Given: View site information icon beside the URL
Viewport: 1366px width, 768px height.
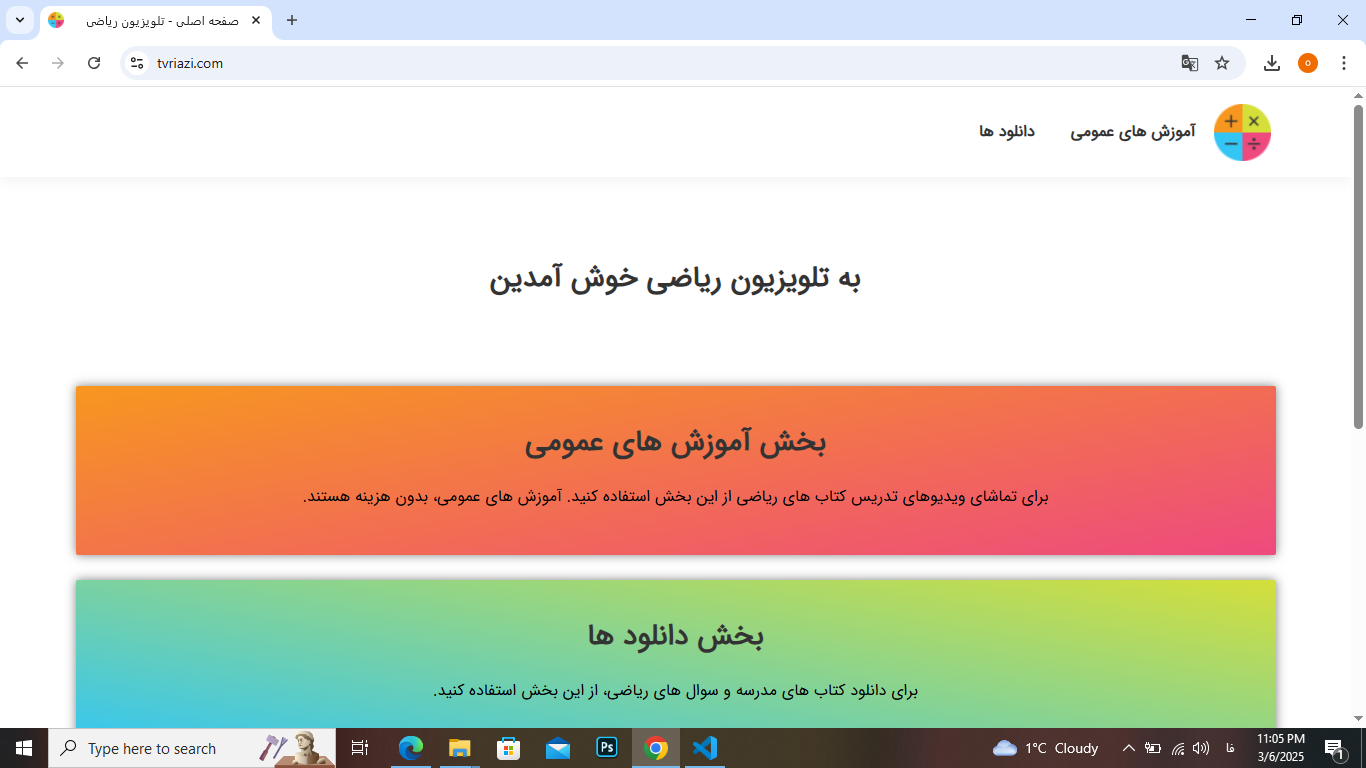Looking at the screenshot, I should point(138,63).
